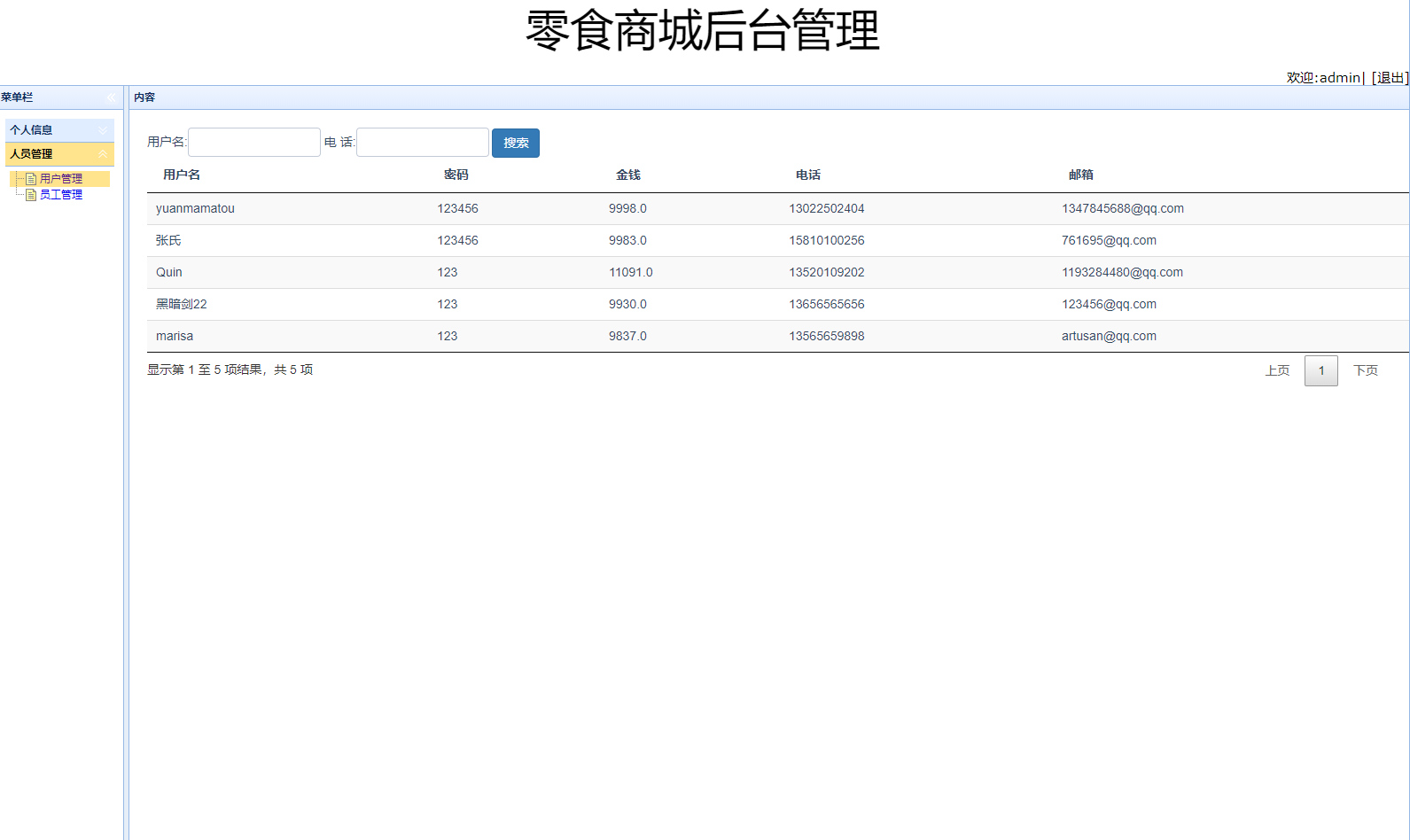Sort by 金钱 column header
The width and height of the screenshot is (1410, 840).
(628, 175)
